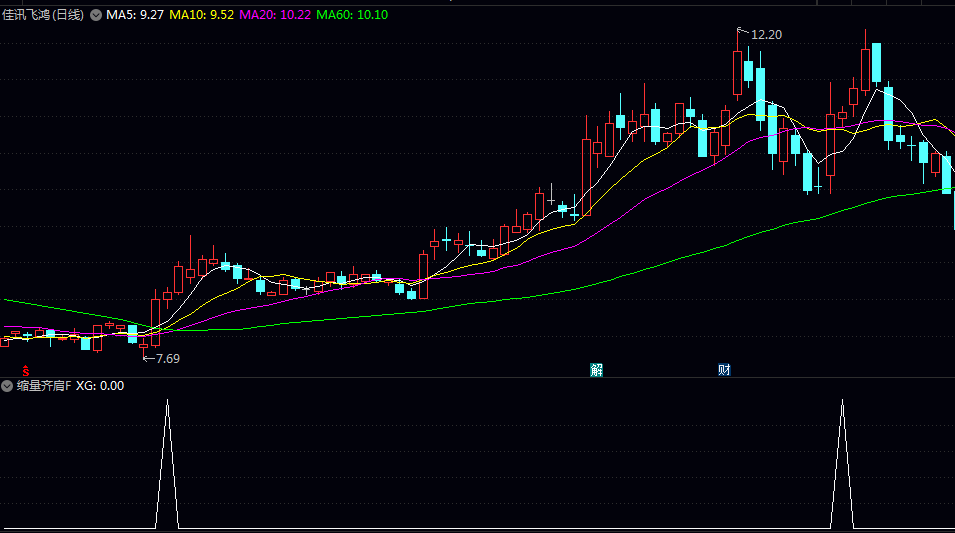Viewport: 955px width, 533px height.
Task: Click the XG: 0.00 indicator value
Action: point(100,386)
